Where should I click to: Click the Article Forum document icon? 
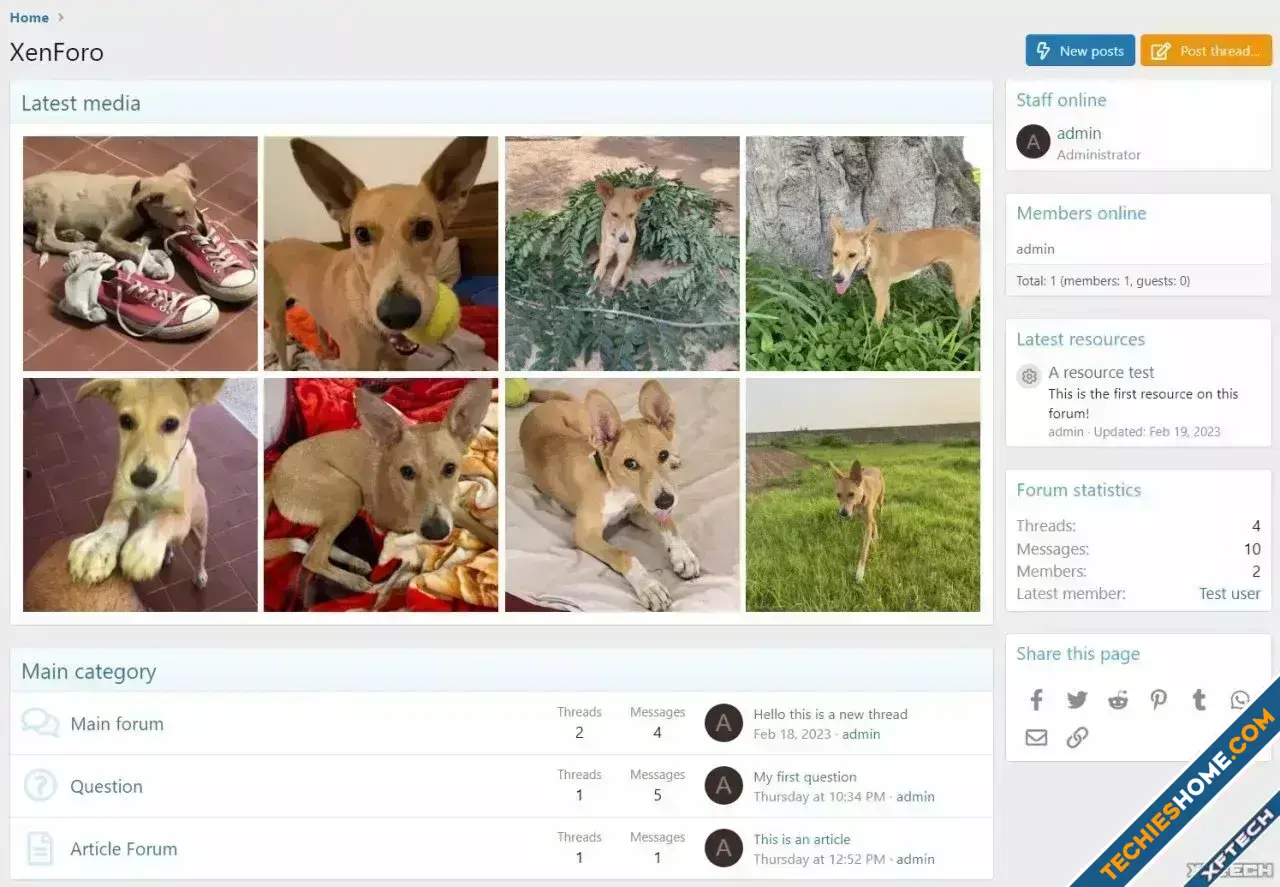[40, 849]
